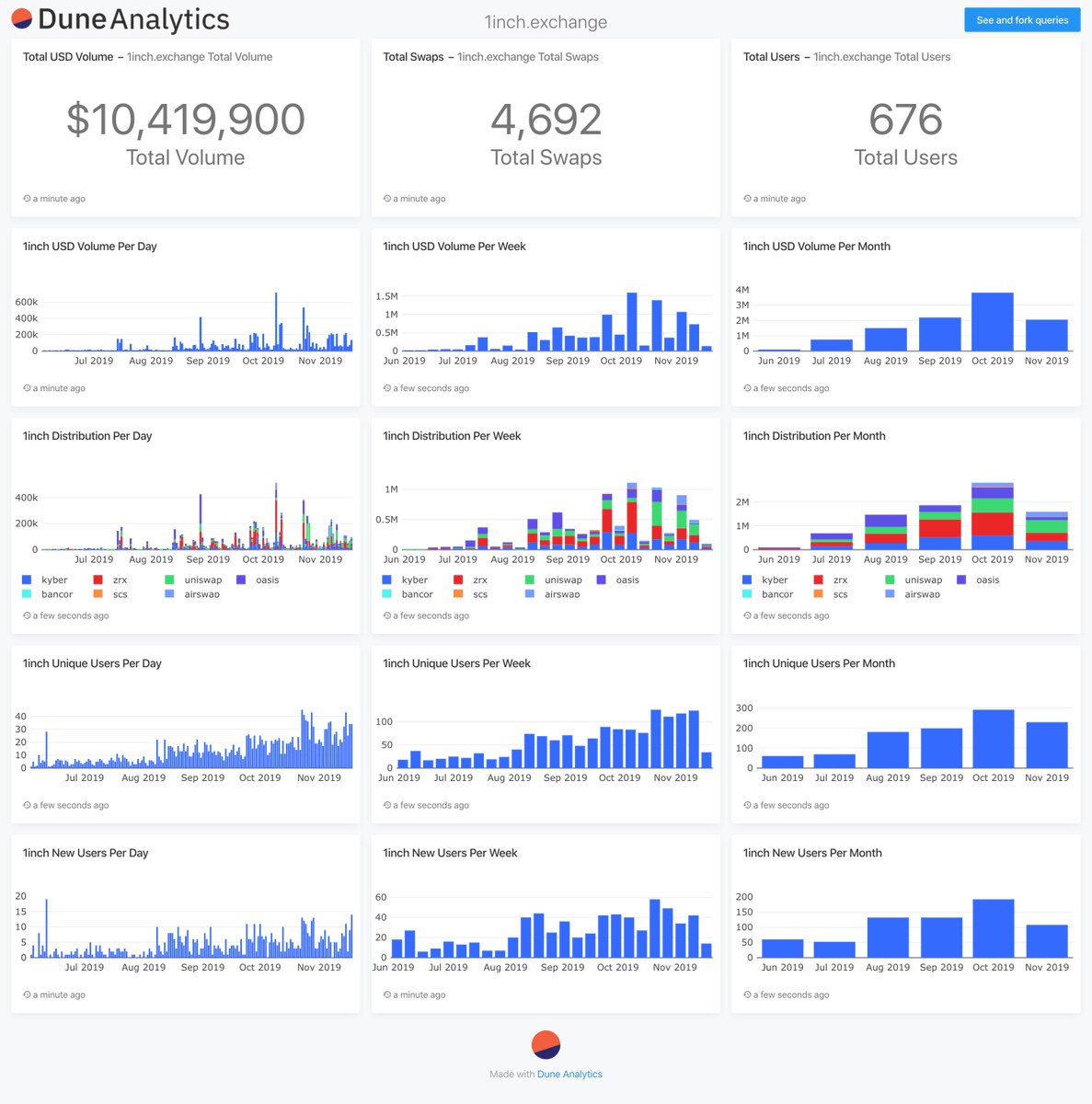Toggle kyber series in Distribution Per Month legend
Image resolution: width=1092 pixels, height=1104 pixels.
point(765,580)
